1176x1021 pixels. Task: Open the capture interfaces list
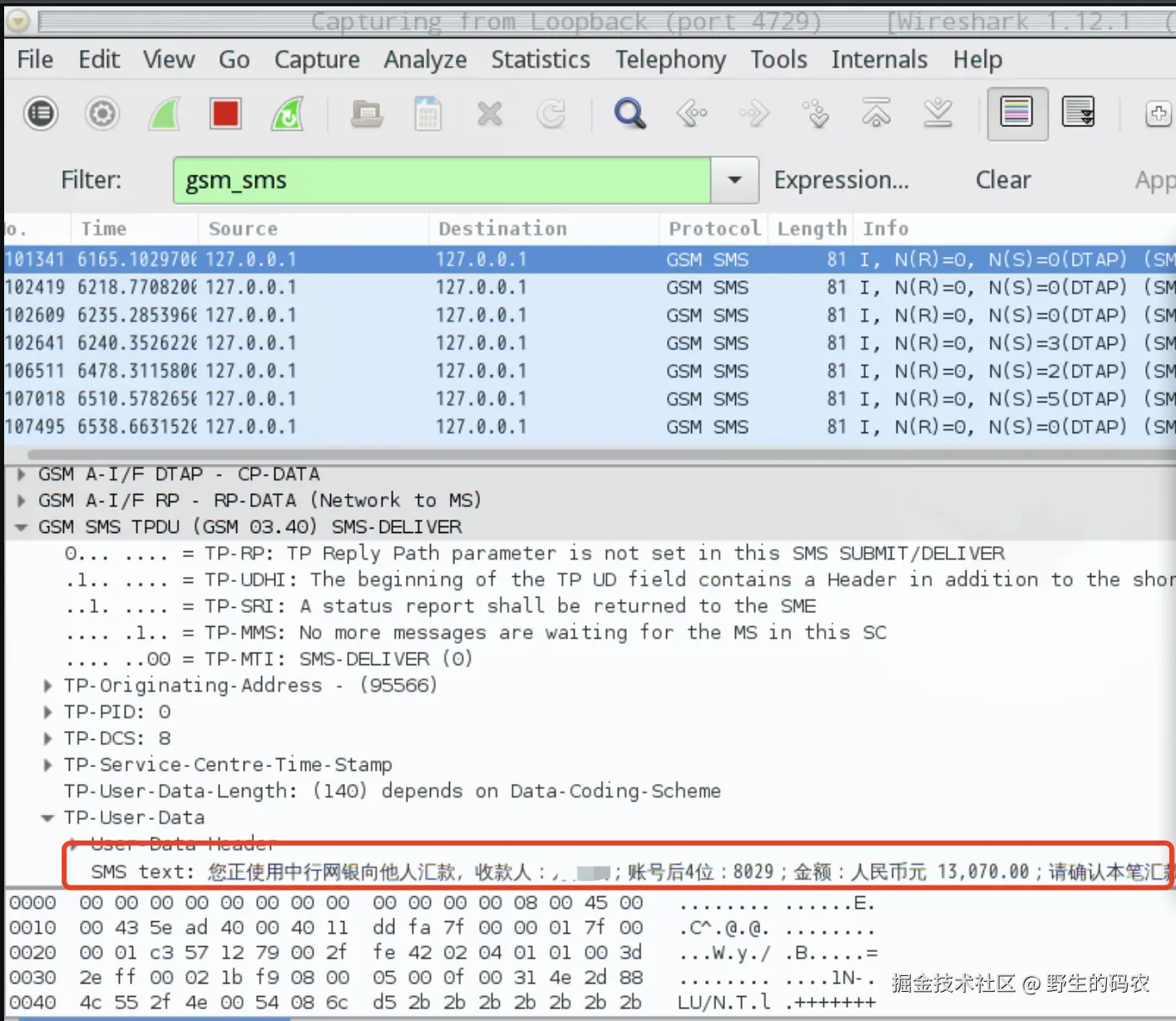coord(40,114)
